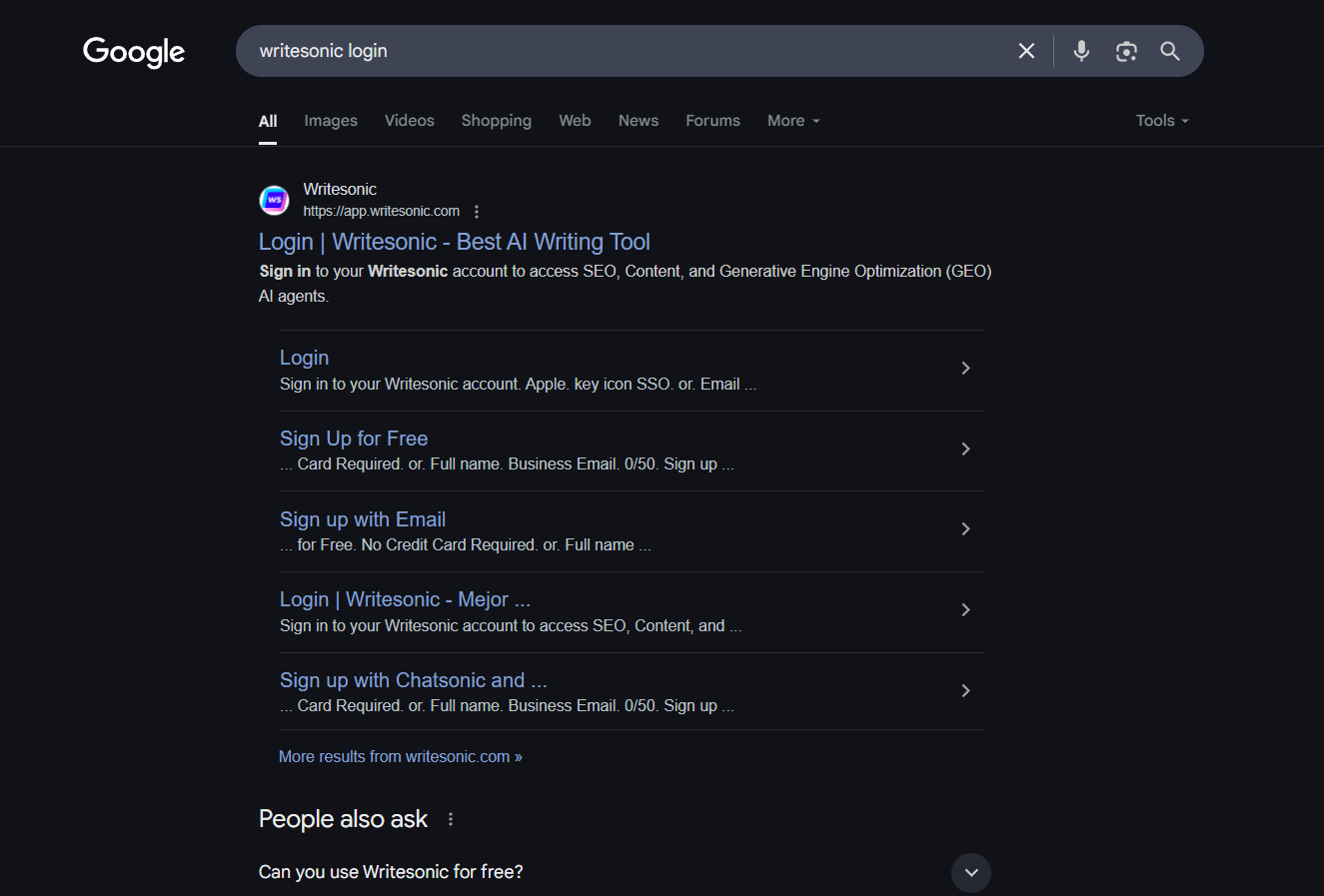Screen dimensions: 1324x896
Task: Expand Can you use Writesonic for free?
Action: point(971,873)
